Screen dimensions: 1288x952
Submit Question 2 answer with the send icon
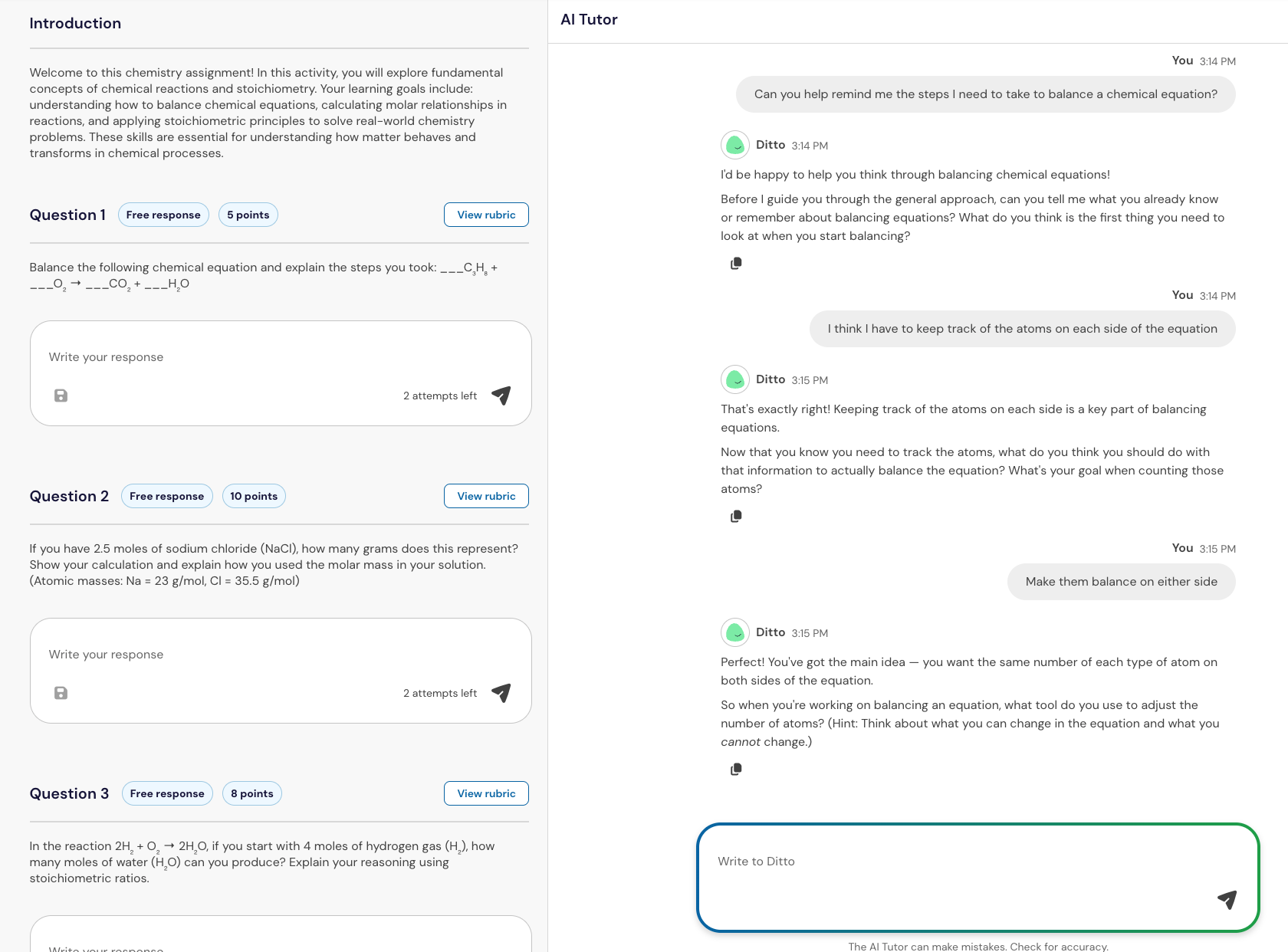[x=501, y=693]
